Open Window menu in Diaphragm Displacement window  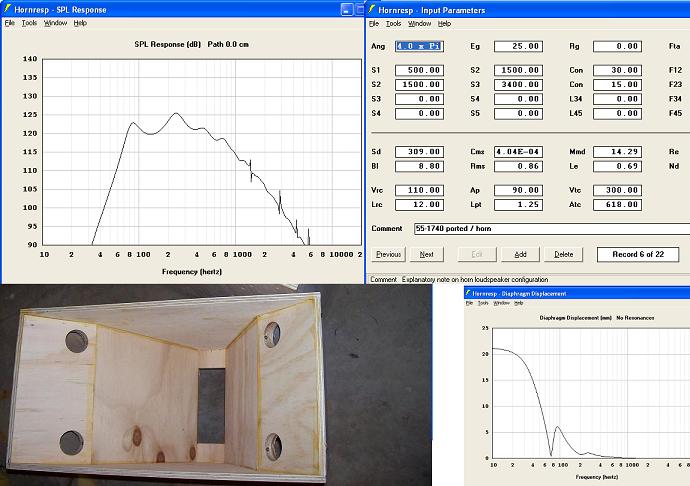pos(501,303)
